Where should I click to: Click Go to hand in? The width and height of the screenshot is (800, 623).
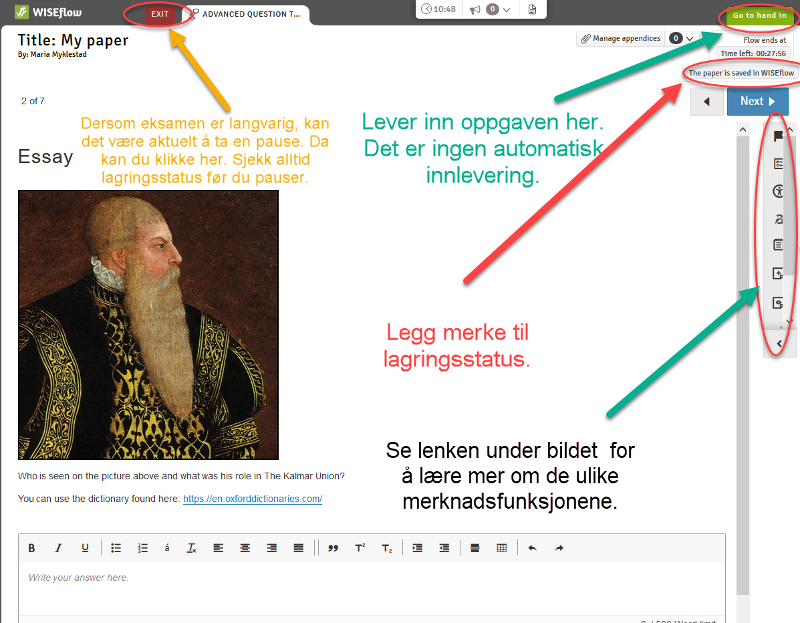coord(759,15)
